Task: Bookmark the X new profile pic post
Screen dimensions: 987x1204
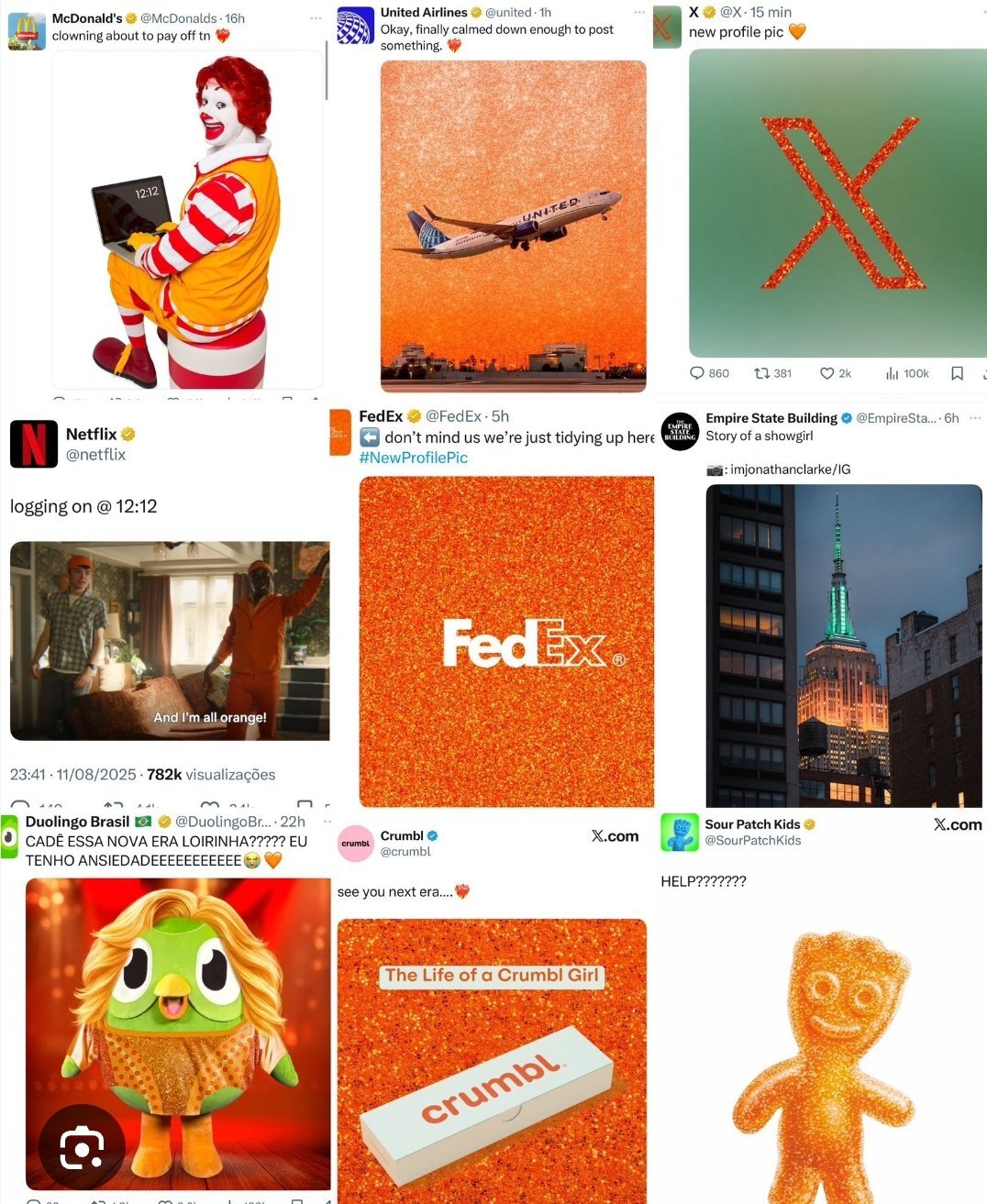Action: coord(957,373)
